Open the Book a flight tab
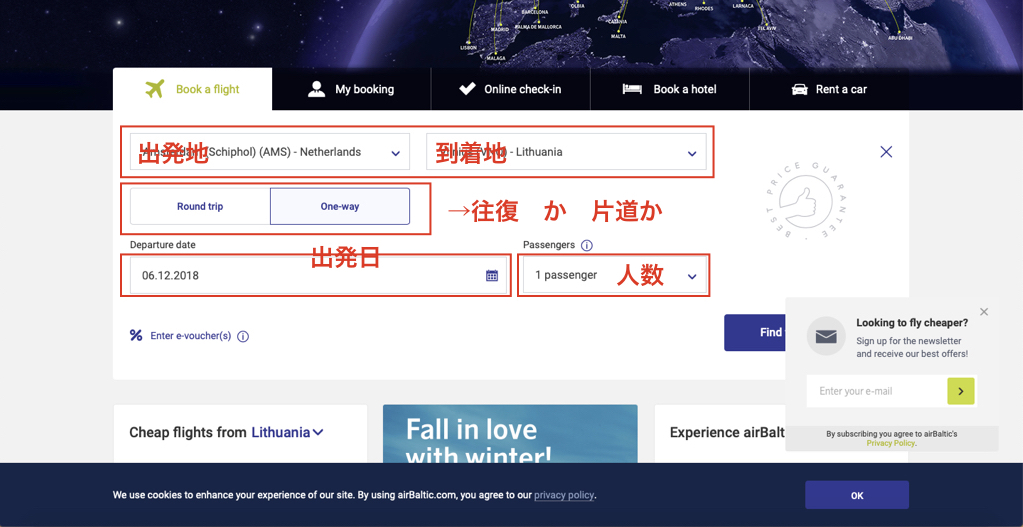Image resolution: width=1023 pixels, height=527 pixels. pos(192,89)
